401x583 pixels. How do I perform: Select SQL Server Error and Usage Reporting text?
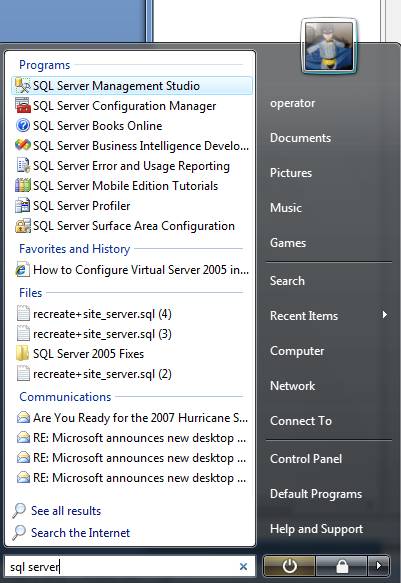131,166
